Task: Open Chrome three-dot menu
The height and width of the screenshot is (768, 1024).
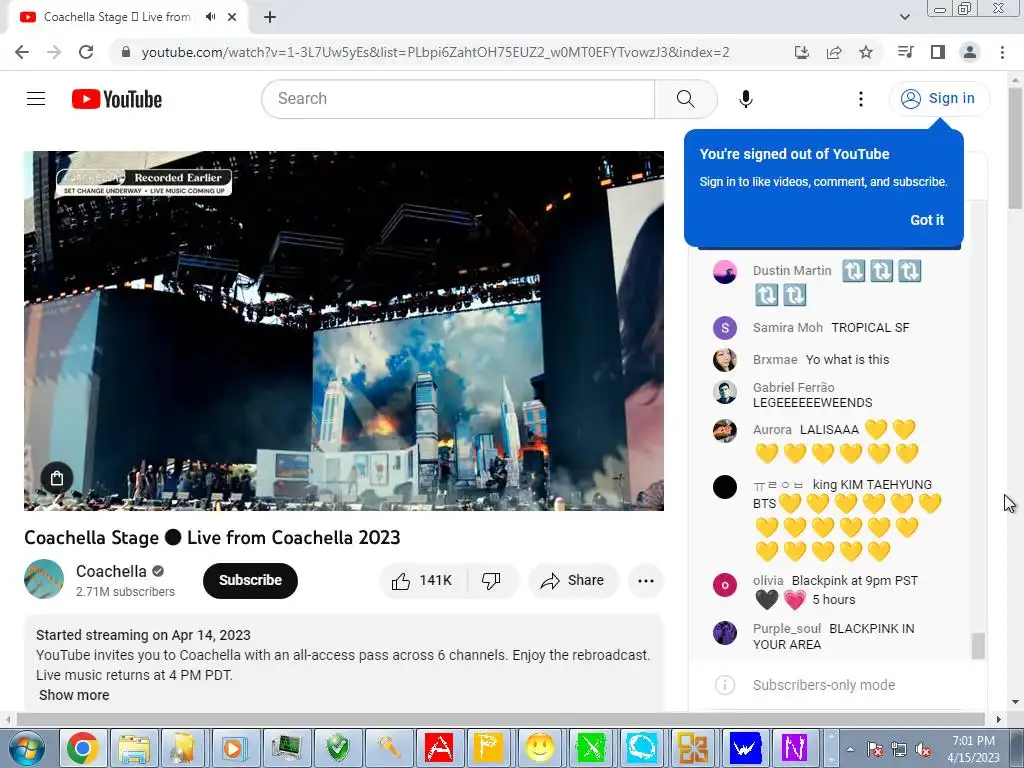Action: pos(1002,52)
